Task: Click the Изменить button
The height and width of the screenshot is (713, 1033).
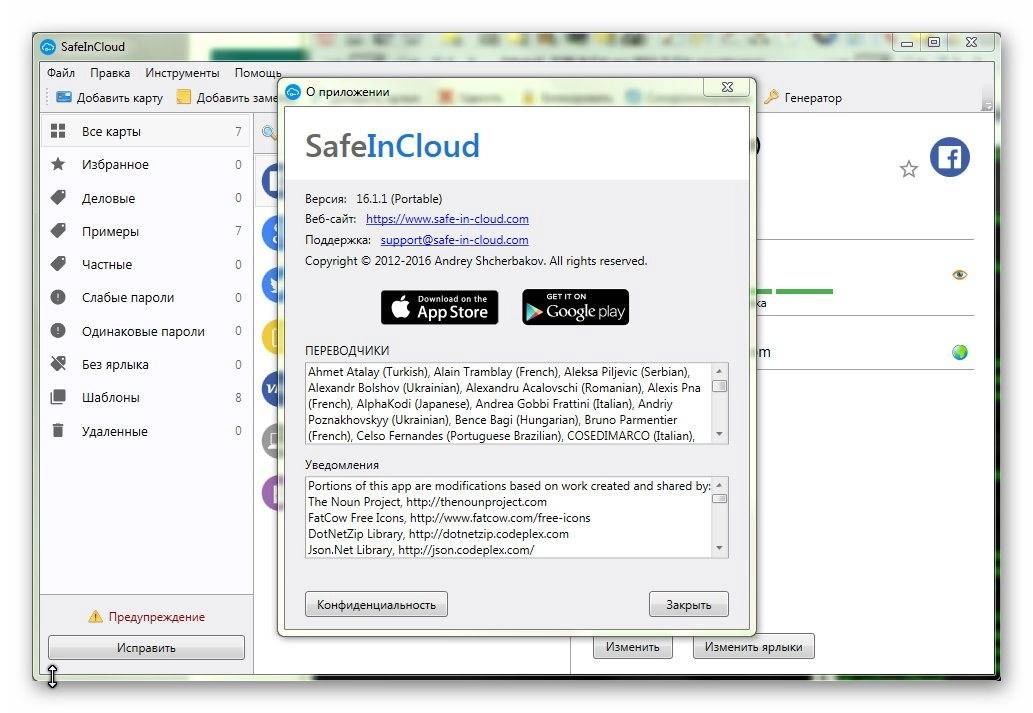Action: (632, 646)
